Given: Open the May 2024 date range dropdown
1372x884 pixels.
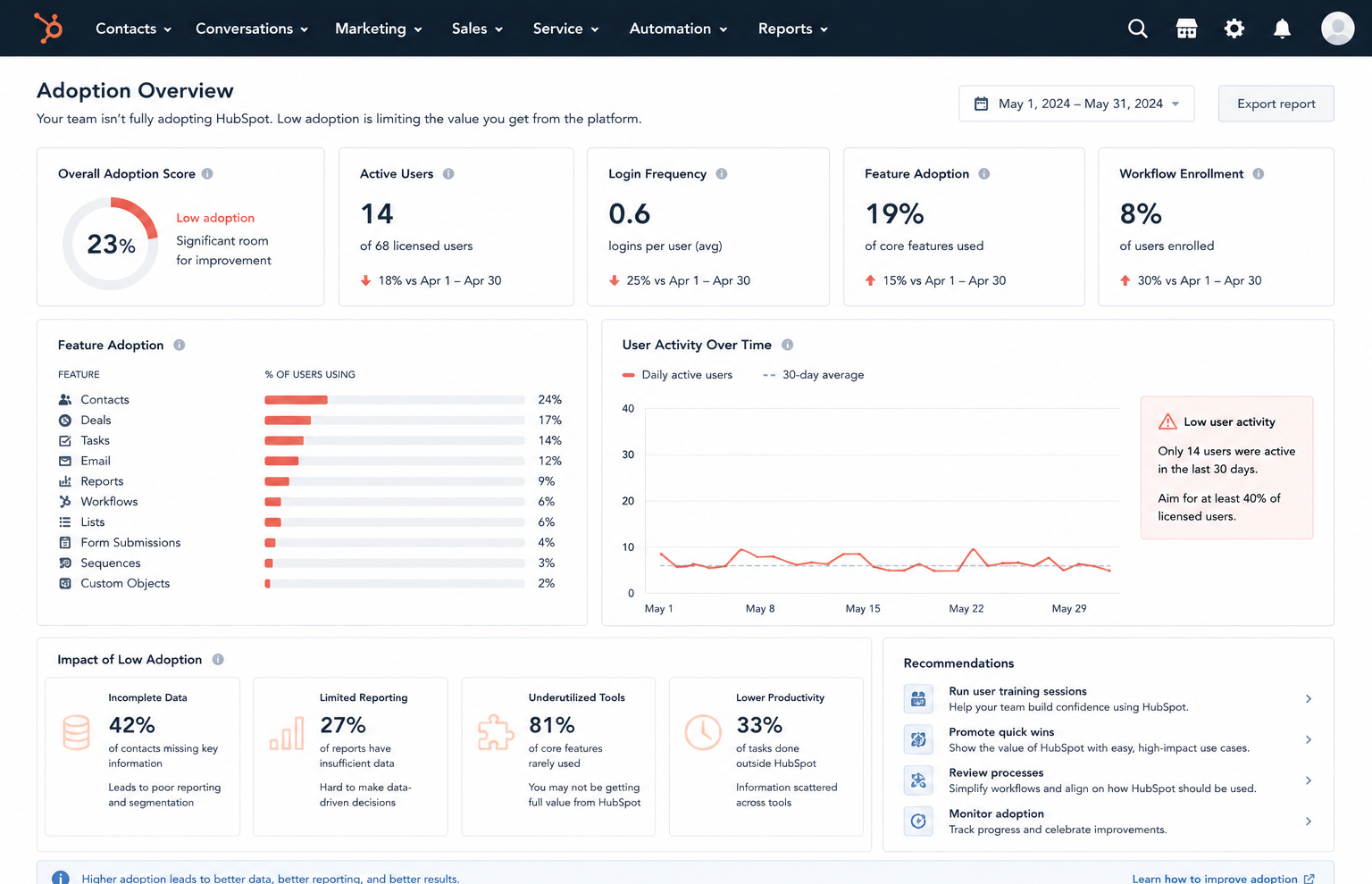Looking at the screenshot, I should tap(1076, 104).
